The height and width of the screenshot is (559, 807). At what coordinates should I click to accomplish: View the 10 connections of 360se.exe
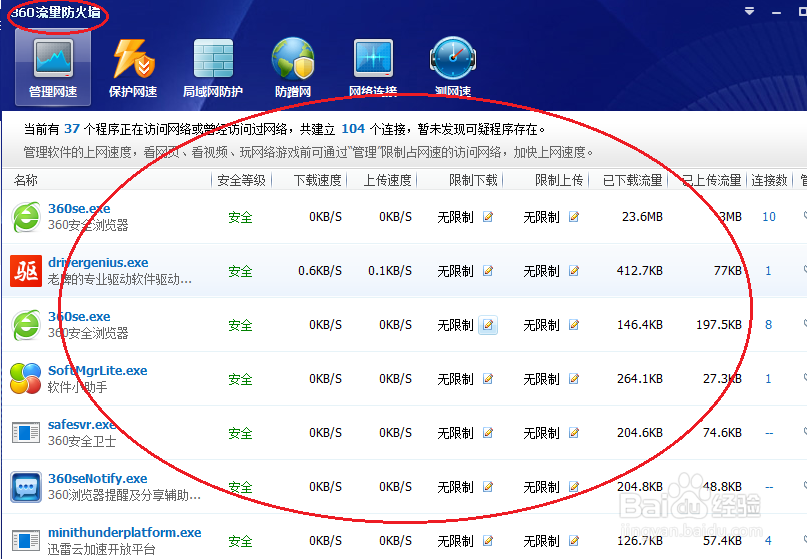[769, 217]
